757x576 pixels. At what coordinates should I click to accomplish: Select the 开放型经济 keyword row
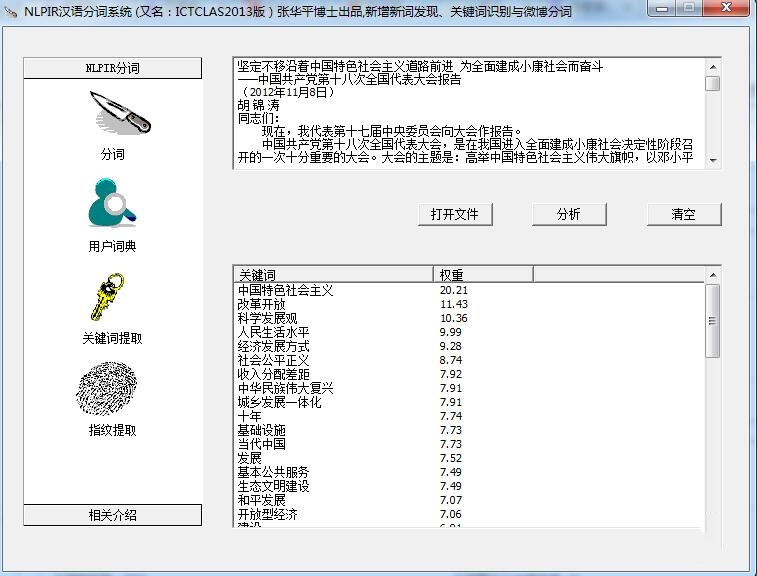click(468, 514)
